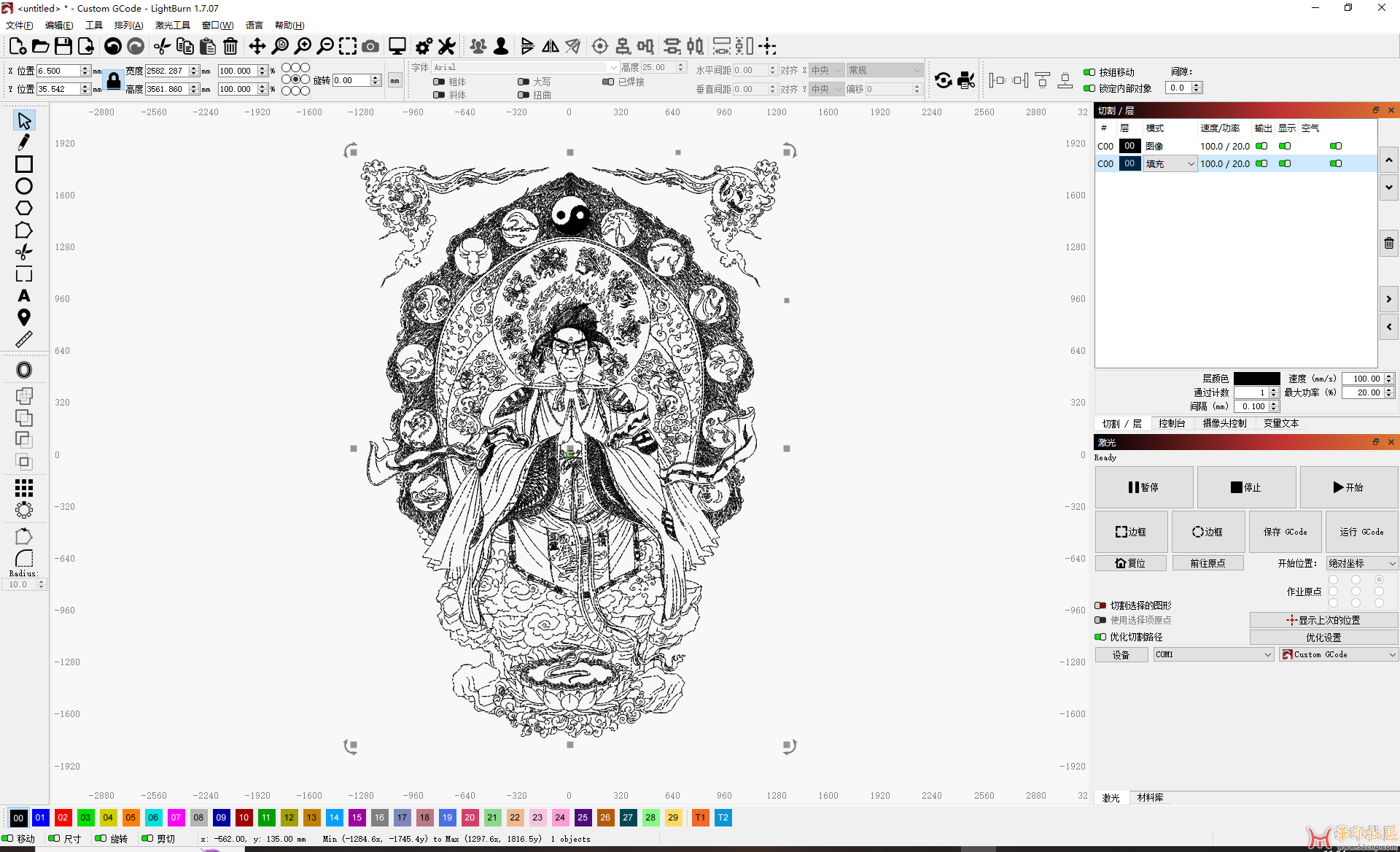1400x852 pixels.
Task: Click the Zoom to frame selection icon
Action: [x=348, y=47]
